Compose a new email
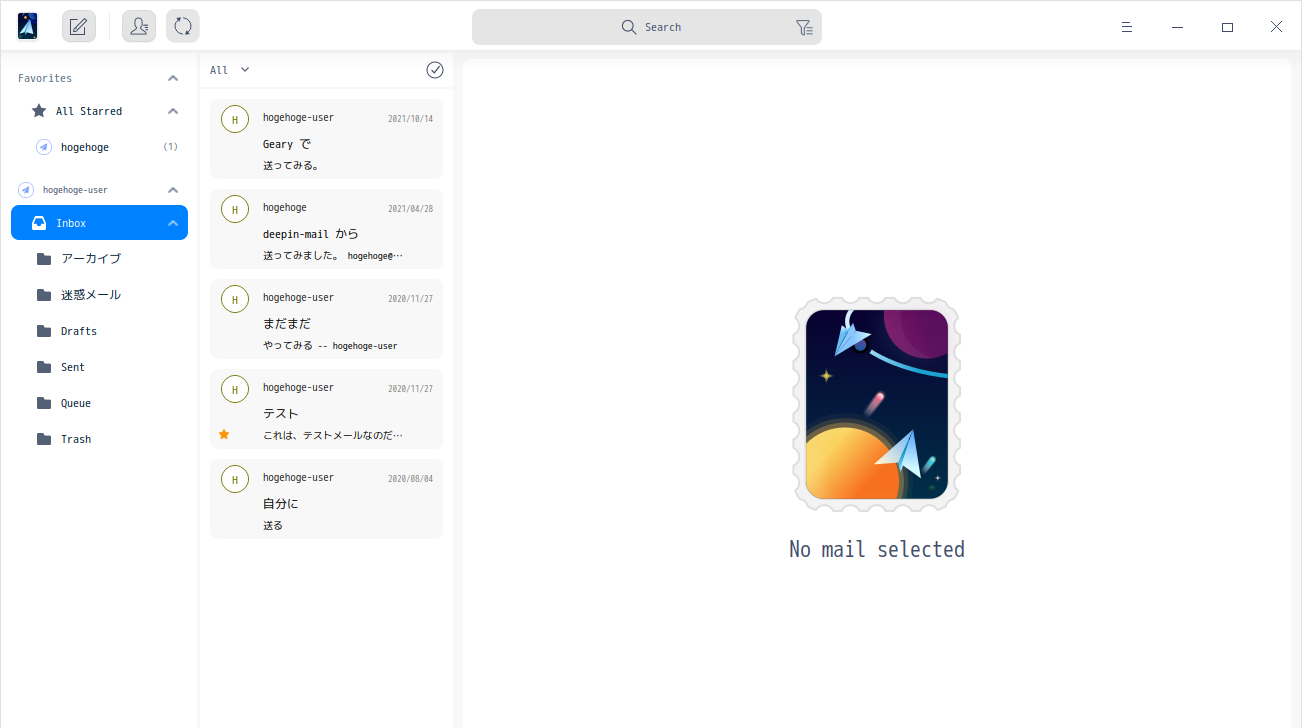 click(x=79, y=27)
